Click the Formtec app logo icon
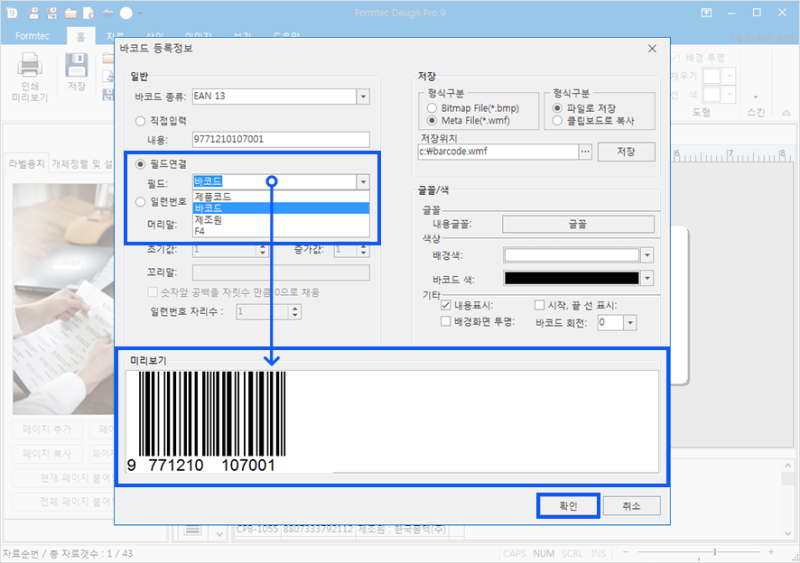Viewport: 800px width, 563px height. [12, 13]
